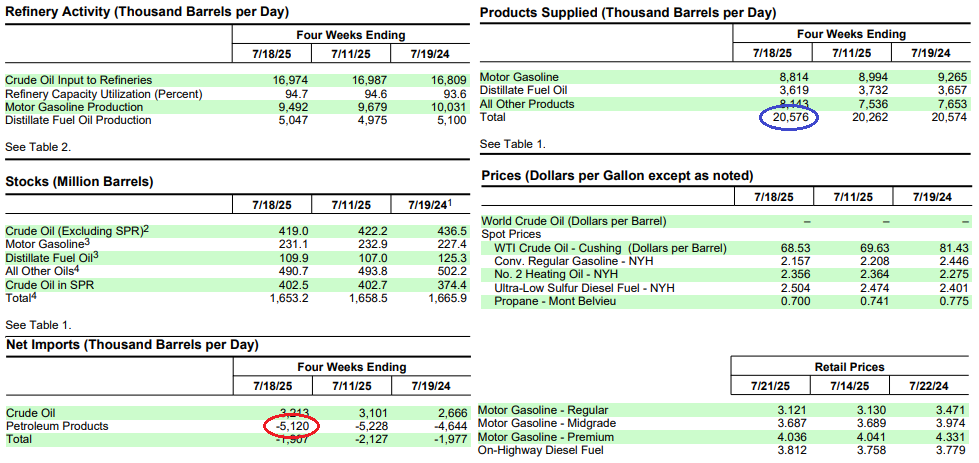Image resolution: width=979 pixels, height=463 pixels.
Task: Select the Propane - Mont Belvieu row label
Action: click(x=555, y=301)
